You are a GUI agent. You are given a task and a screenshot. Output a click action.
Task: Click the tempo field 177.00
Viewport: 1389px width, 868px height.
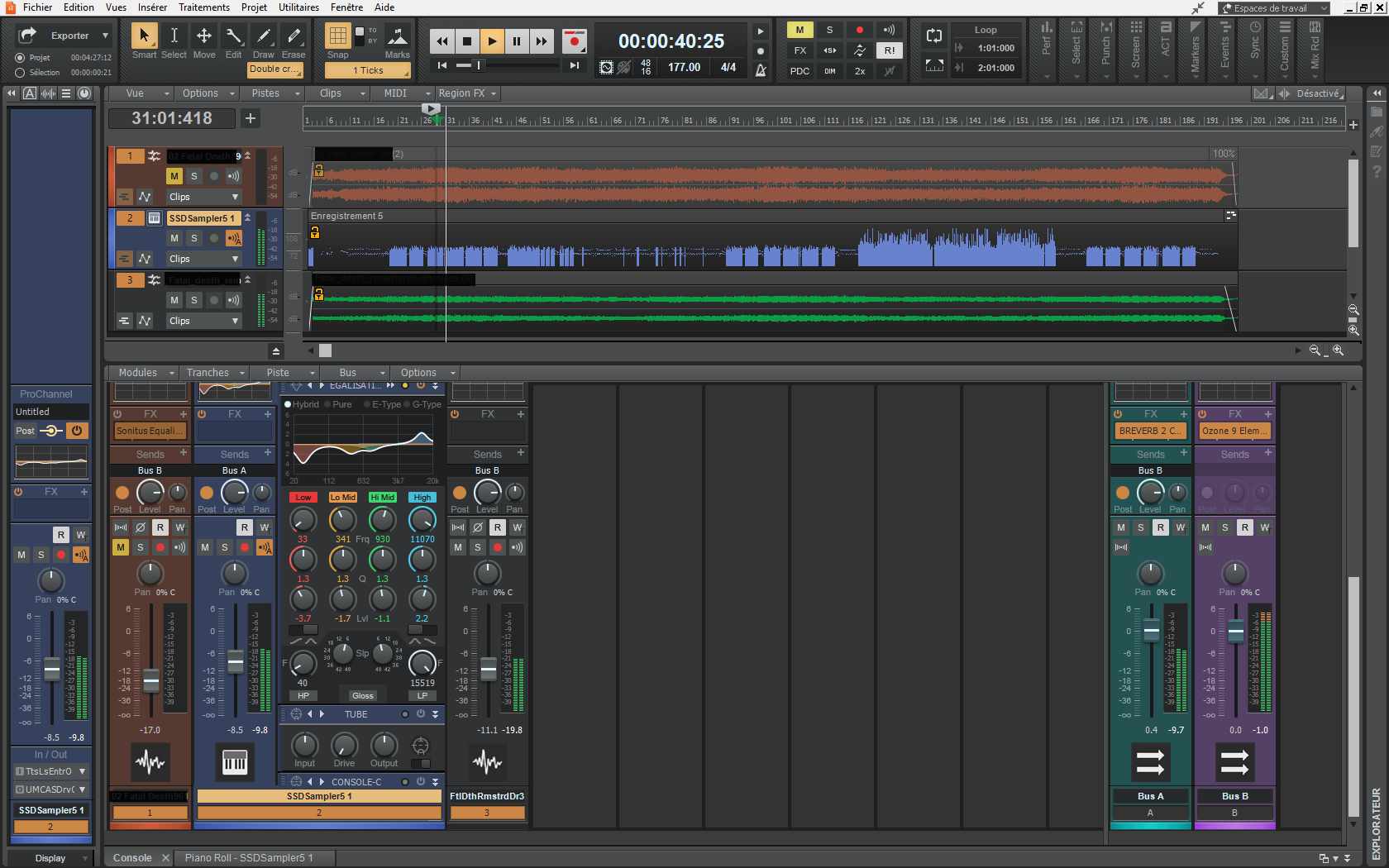(684, 67)
